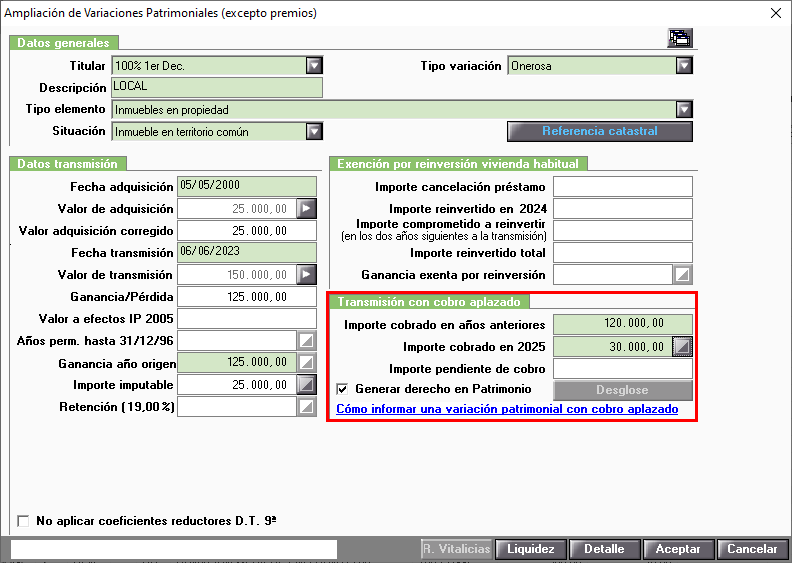Click the Importe comprometido a reinvertir field
Viewport: 792px width, 563px height.
pos(623,231)
